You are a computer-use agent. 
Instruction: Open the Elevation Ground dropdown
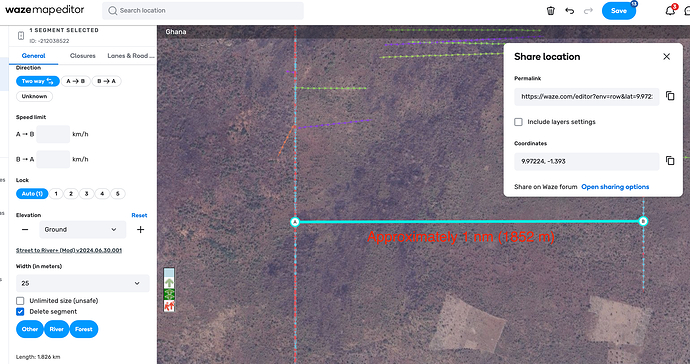(82, 229)
